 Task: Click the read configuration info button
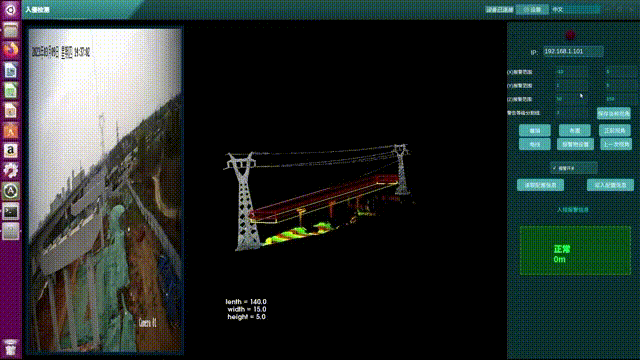[x=540, y=185]
